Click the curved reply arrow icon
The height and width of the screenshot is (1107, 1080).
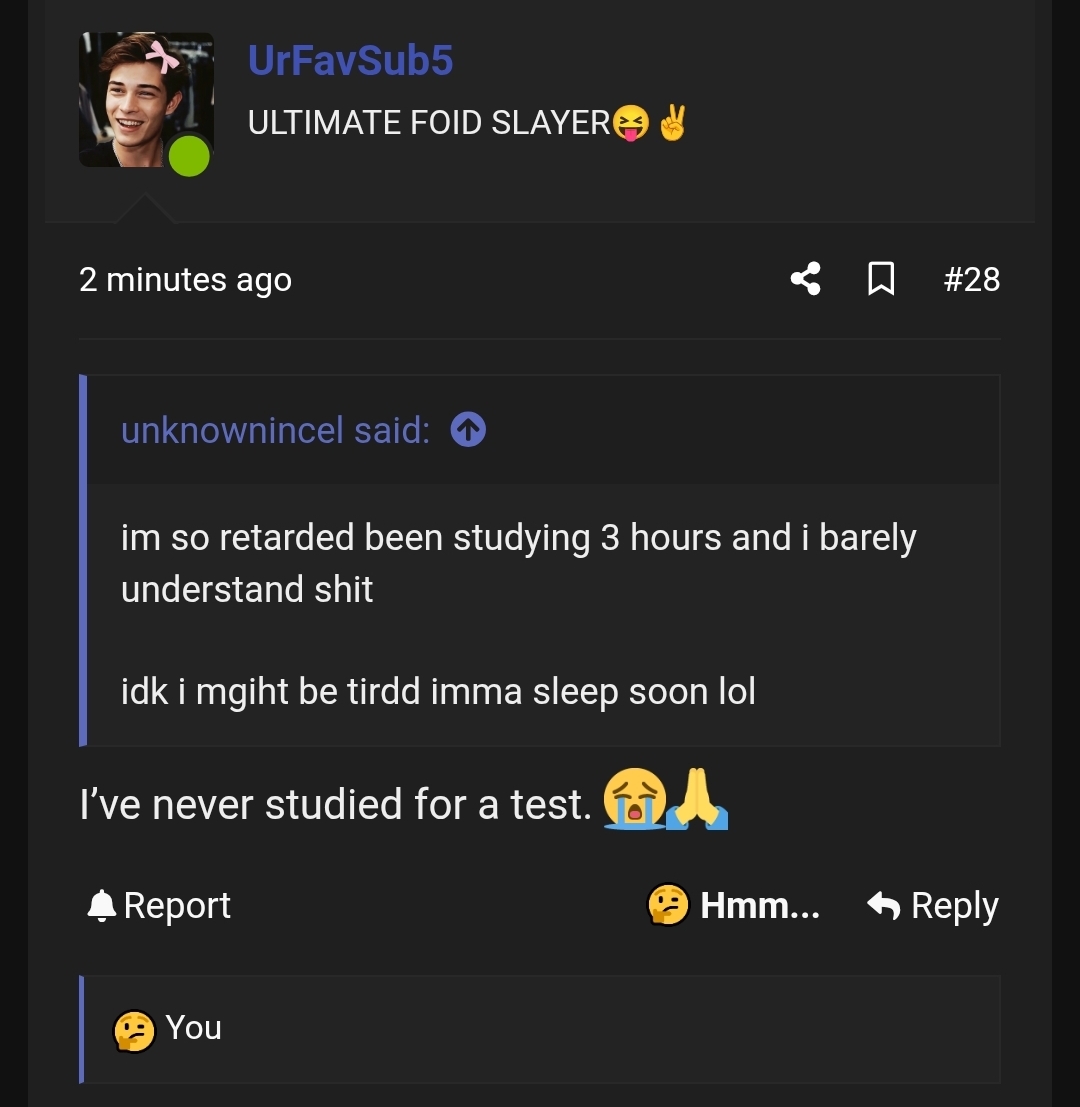(x=884, y=906)
